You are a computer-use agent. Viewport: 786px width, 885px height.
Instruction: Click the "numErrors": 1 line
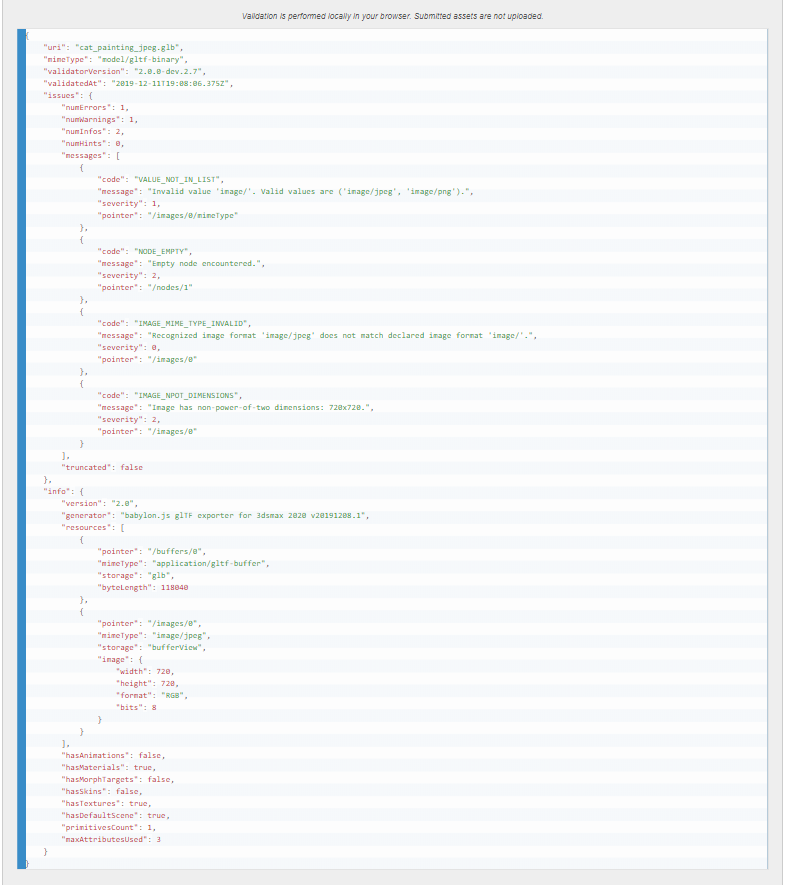95,107
